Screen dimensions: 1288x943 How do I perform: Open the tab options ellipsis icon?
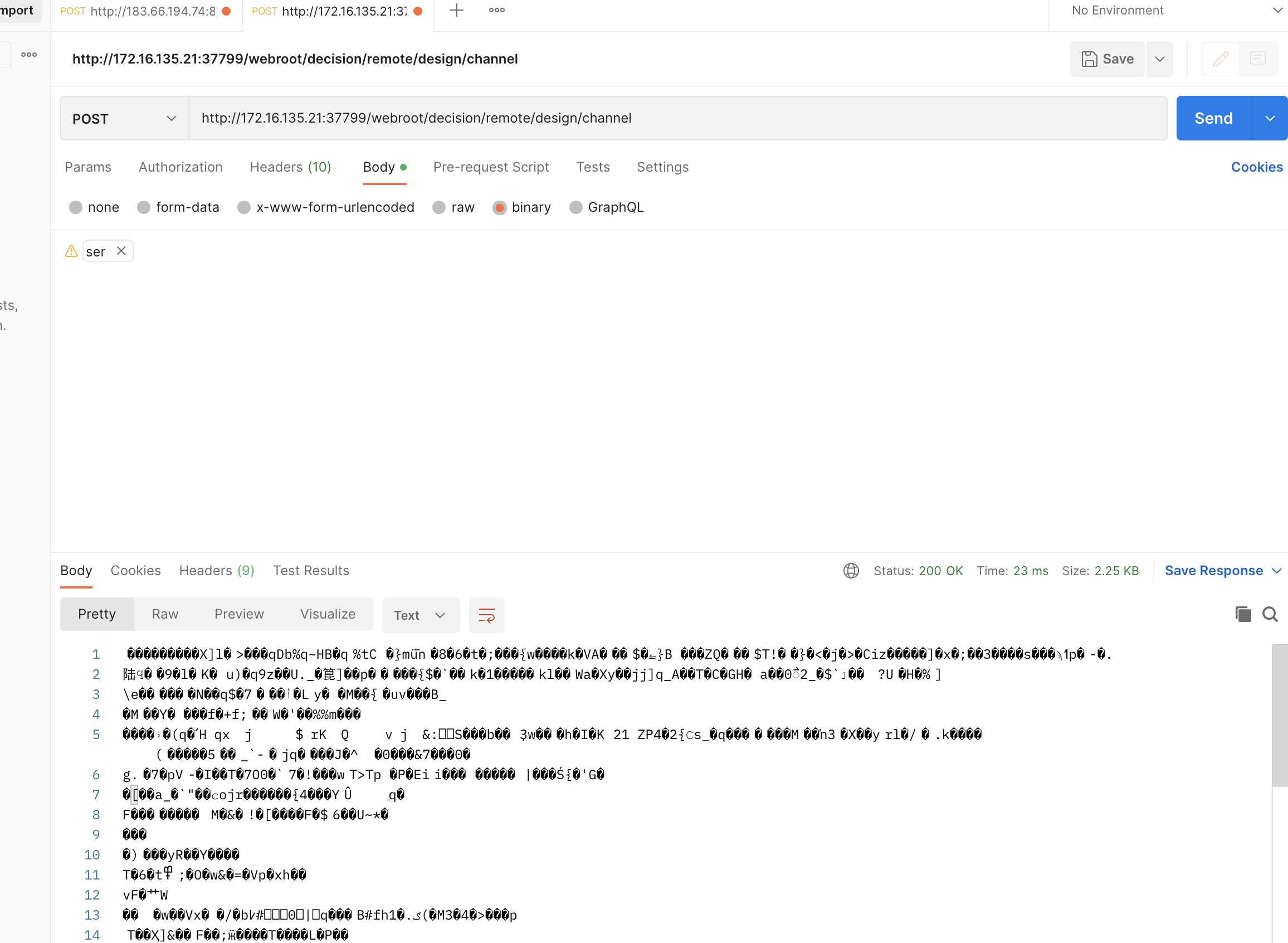(x=496, y=10)
